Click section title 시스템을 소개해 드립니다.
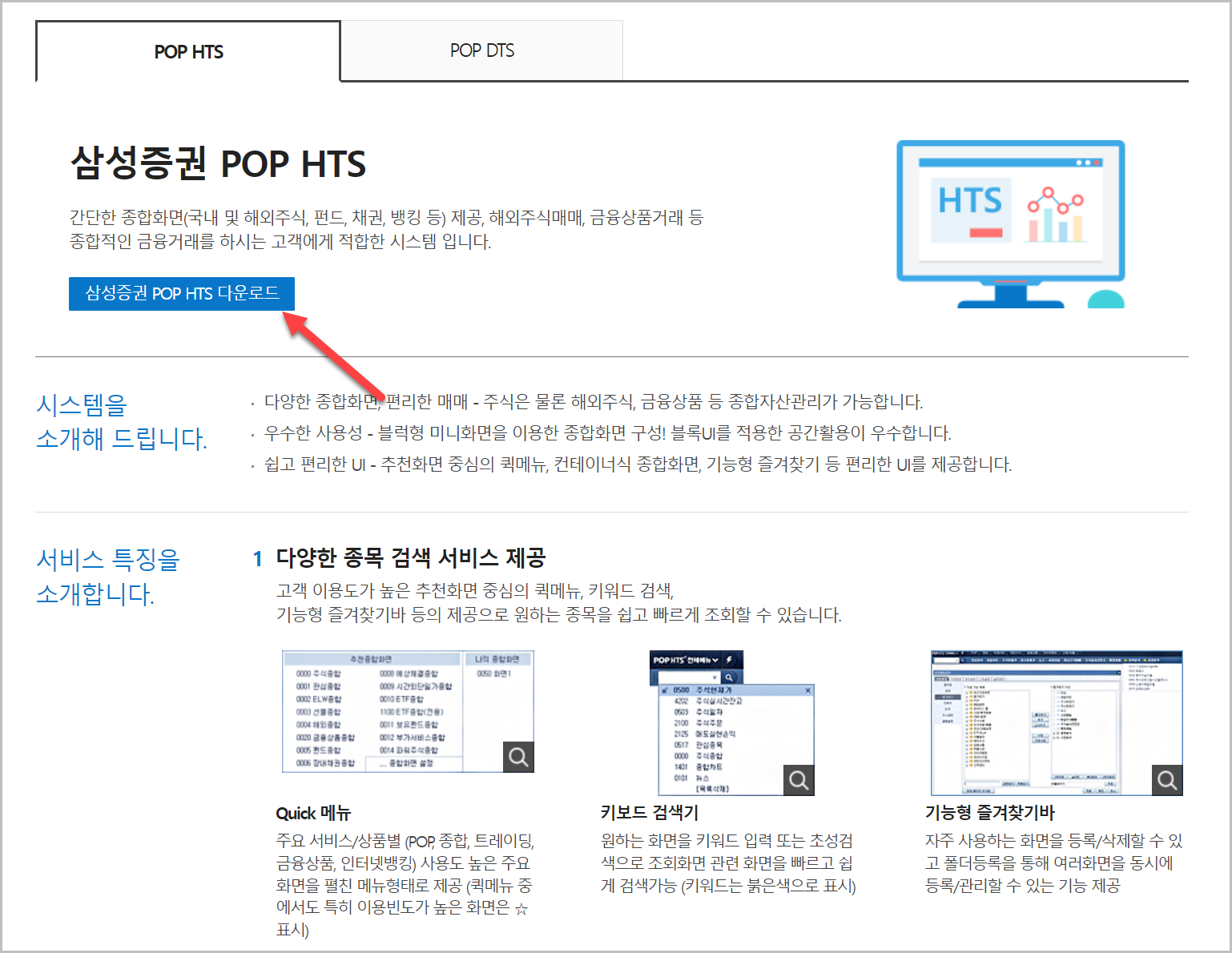1232x953 pixels. [x=122, y=421]
